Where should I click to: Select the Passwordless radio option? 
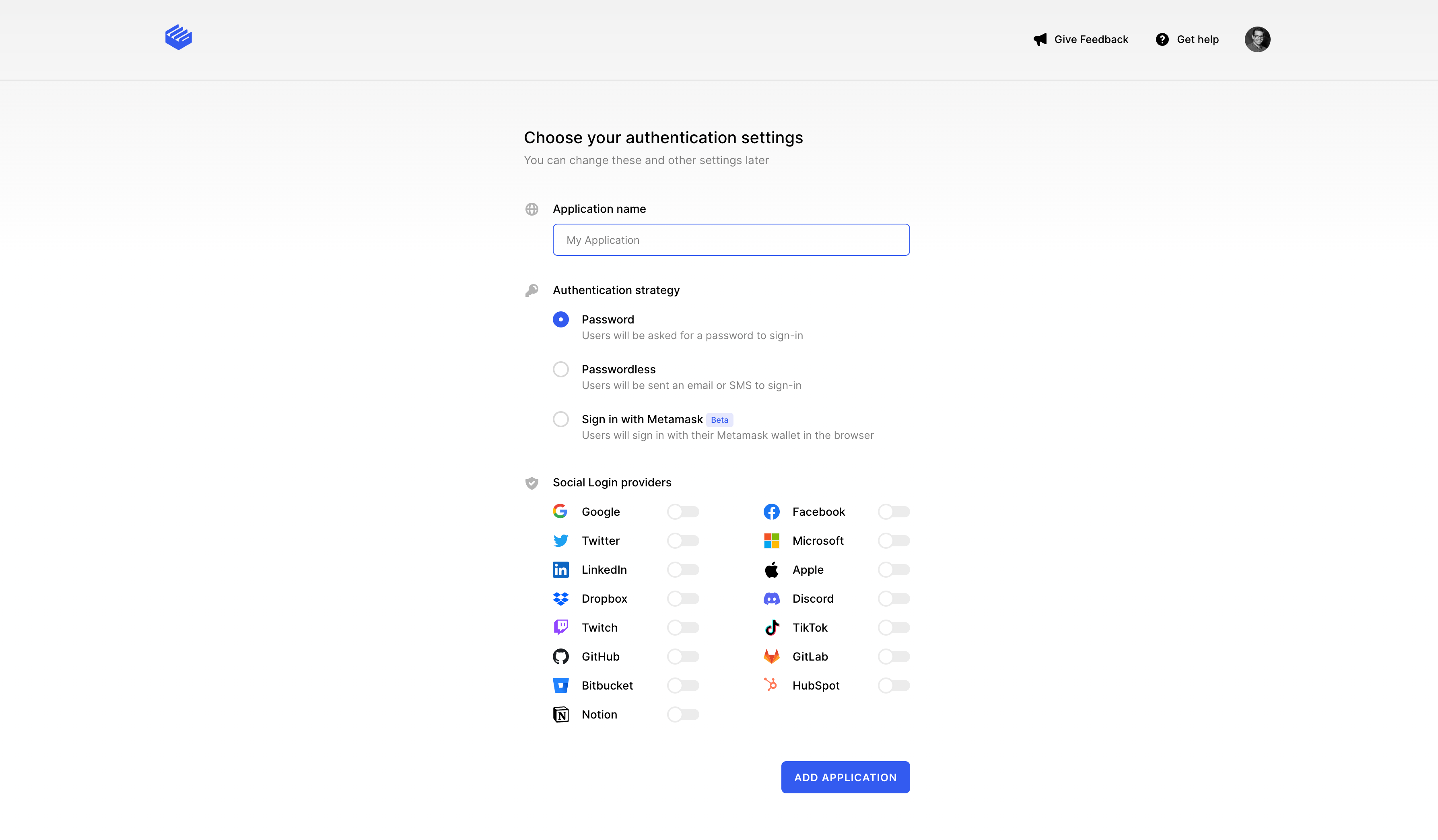[x=560, y=369]
